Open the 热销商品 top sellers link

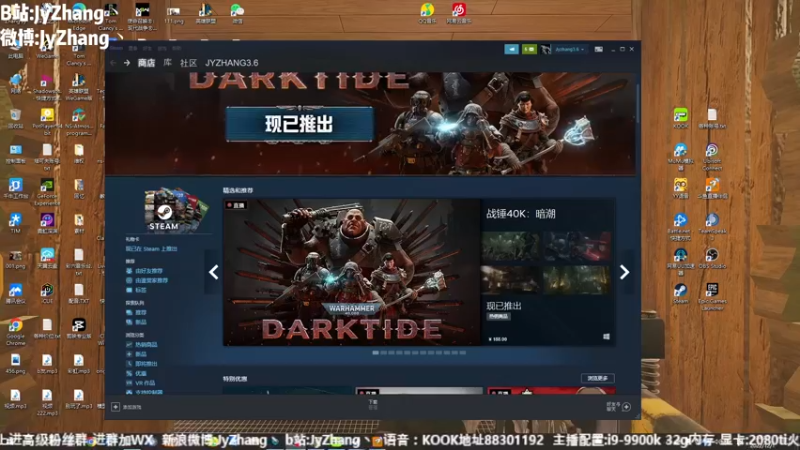[146, 345]
